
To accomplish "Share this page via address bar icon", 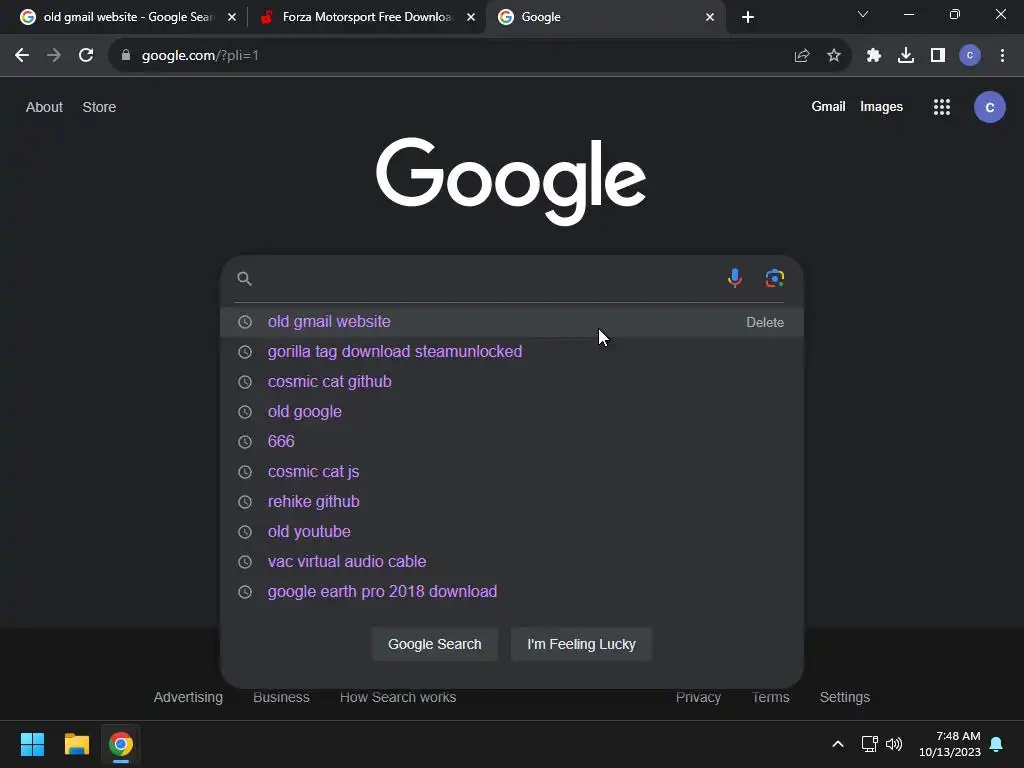I will coord(802,56).
